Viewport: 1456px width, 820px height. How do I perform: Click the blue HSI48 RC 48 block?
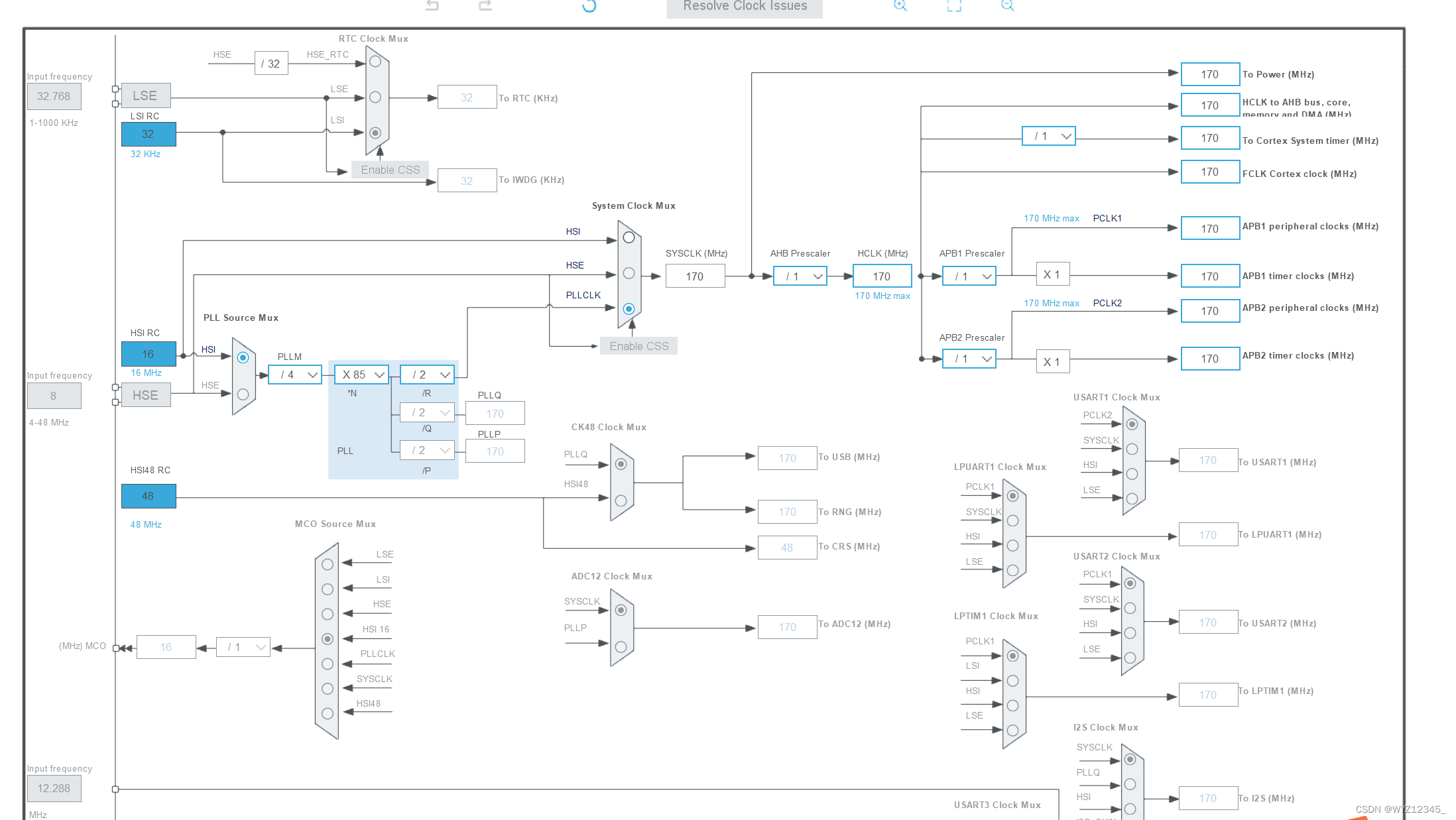(149, 496)
